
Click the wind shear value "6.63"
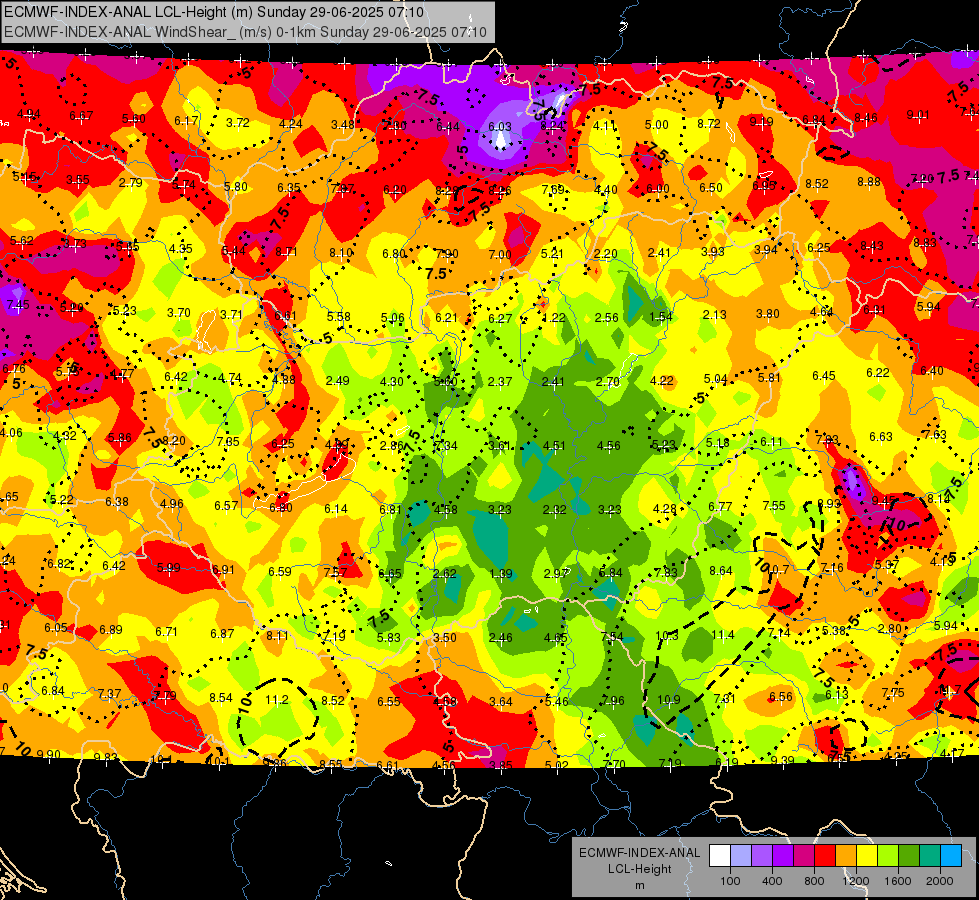tap(881, 436)
